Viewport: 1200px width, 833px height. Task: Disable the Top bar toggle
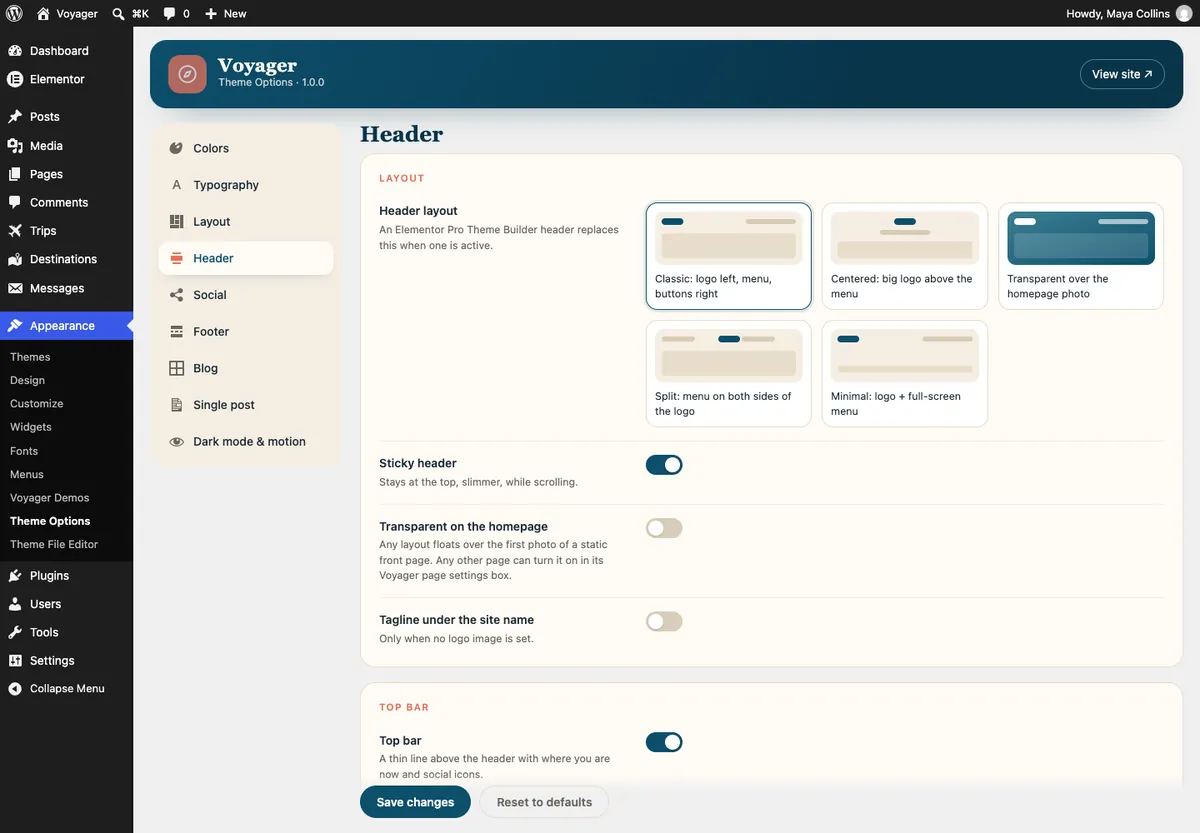click(664, 742)
